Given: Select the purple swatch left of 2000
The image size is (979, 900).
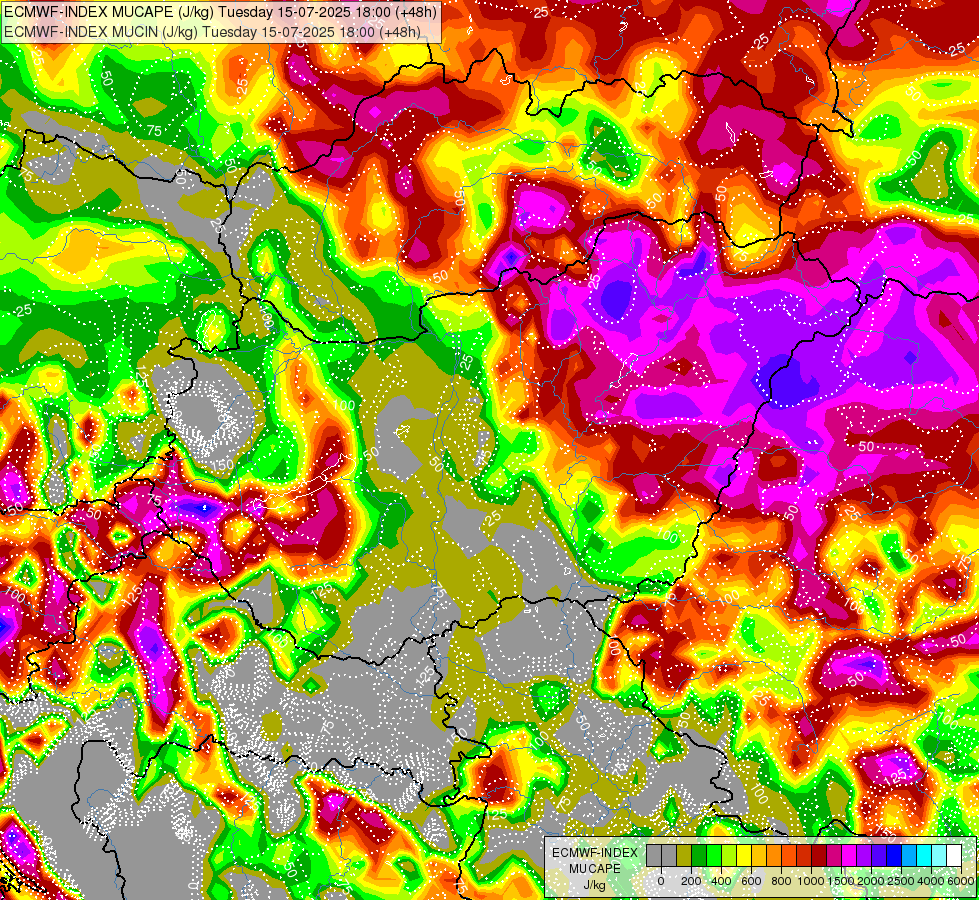Looking at the screenshot, I should coord(864,855).
